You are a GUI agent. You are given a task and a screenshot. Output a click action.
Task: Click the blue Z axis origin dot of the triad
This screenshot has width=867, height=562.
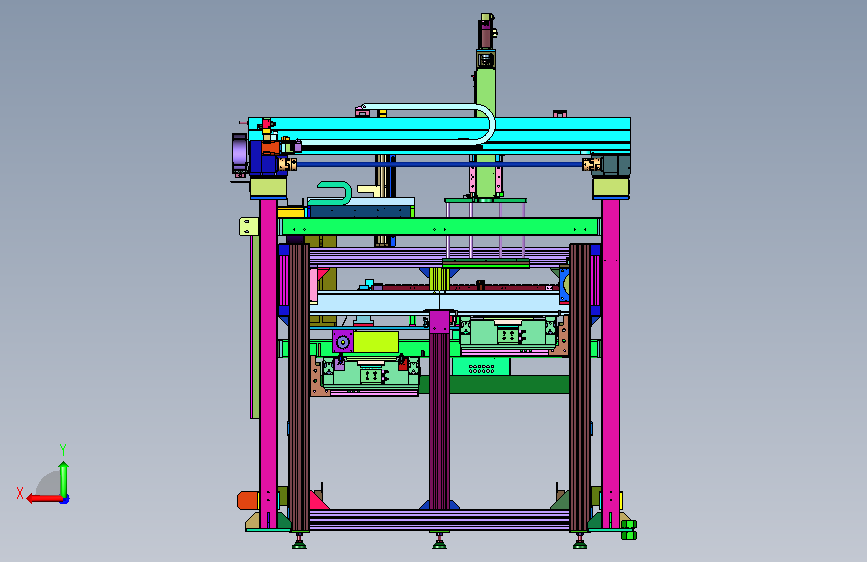pos(65,499)
